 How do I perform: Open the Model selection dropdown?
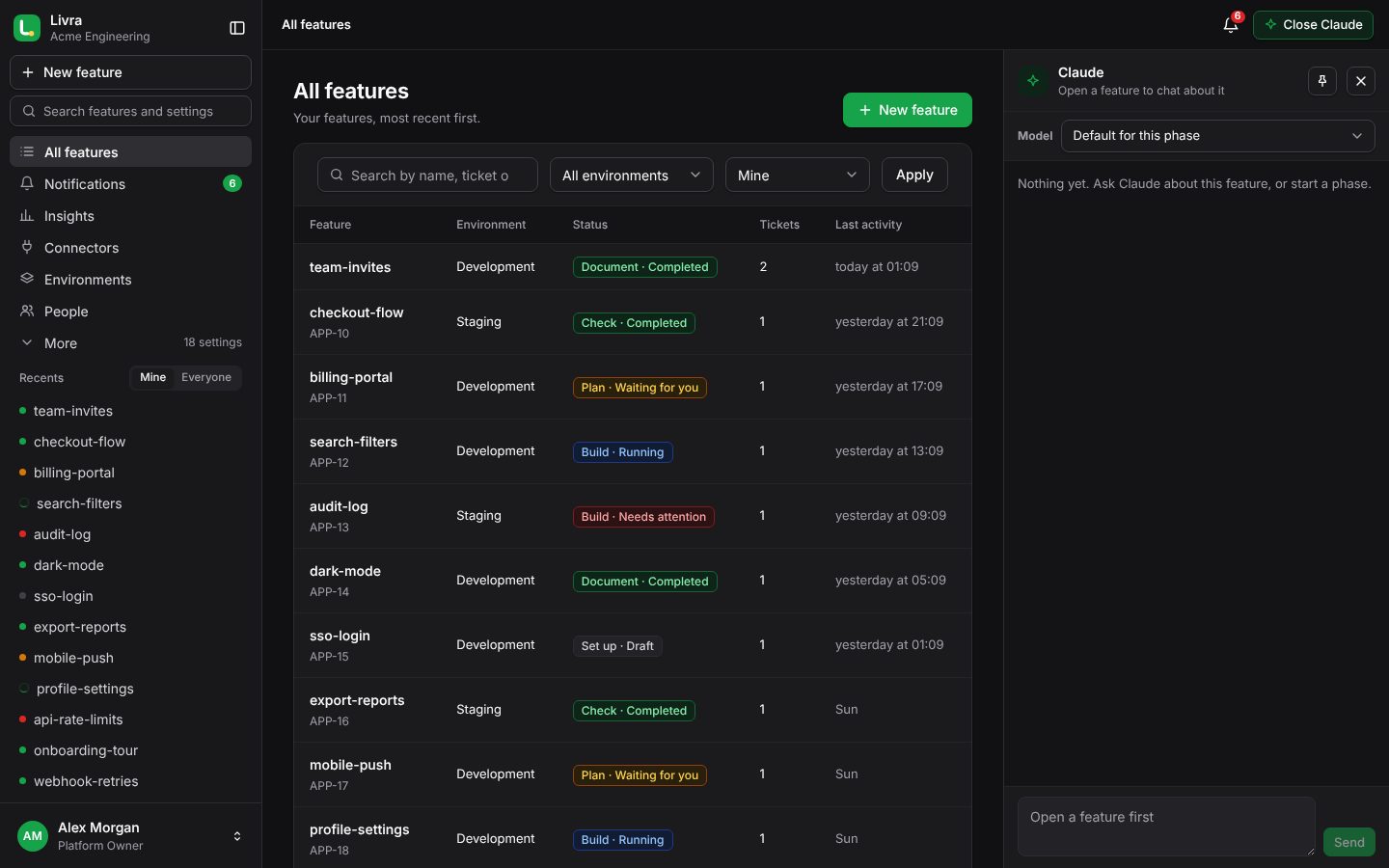tap(1217, 136)
